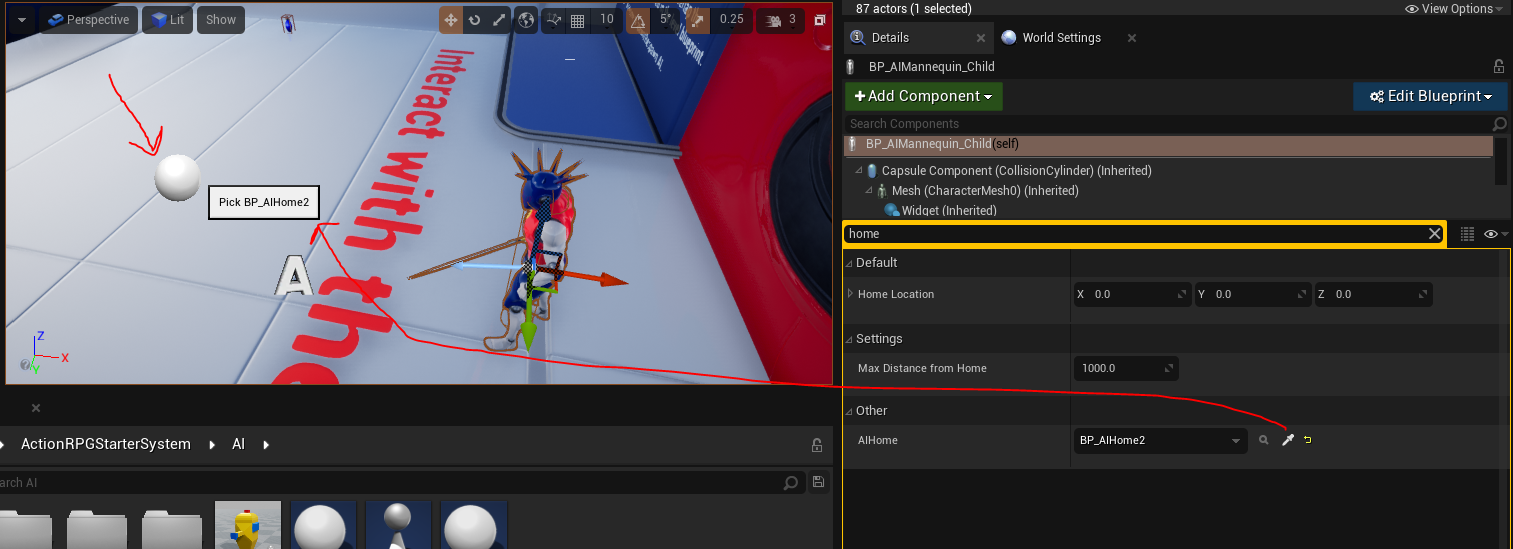Collapse the Capsule Component tree node
The image size is (1513, 549).
click(x=859, y=171)
